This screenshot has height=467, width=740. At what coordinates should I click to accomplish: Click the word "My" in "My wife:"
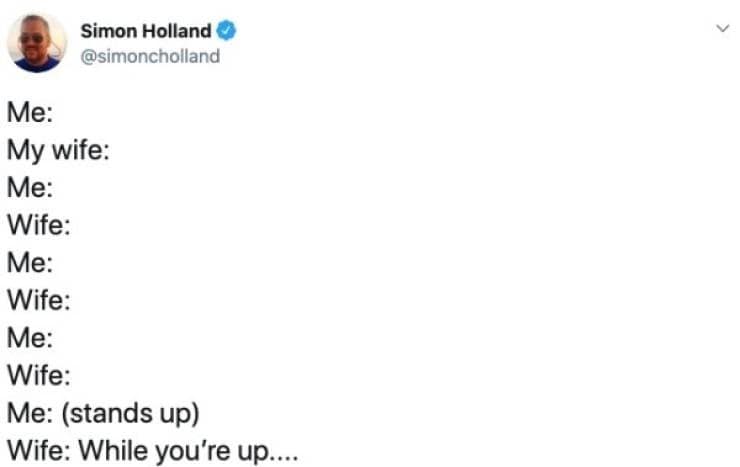[24, 151]
